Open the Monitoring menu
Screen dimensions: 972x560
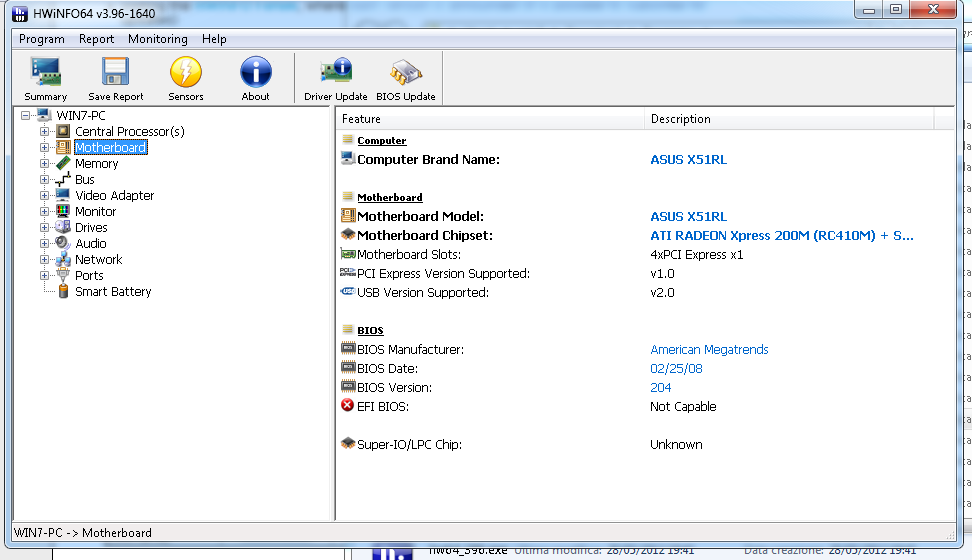pyautogui.click(x=157, y=39)
